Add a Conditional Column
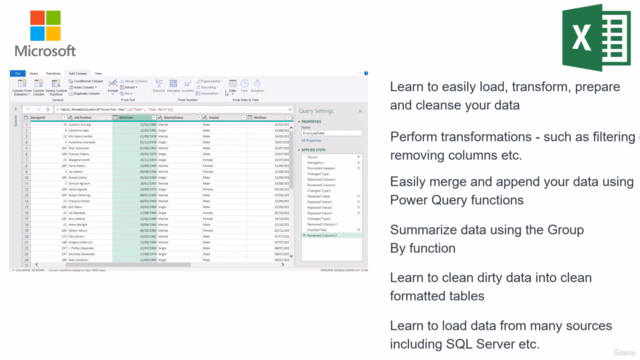 pyautogui.click(x=86, y=81)
